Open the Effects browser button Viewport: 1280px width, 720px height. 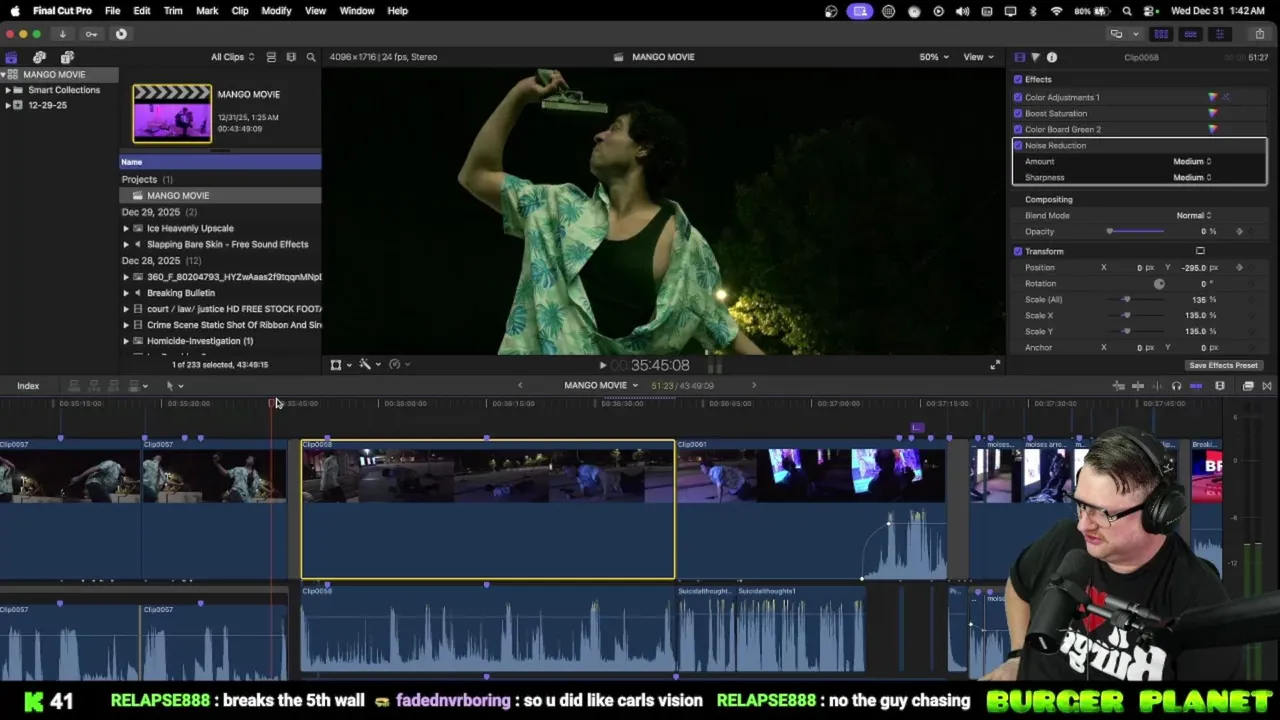[x=1248, y=386]
